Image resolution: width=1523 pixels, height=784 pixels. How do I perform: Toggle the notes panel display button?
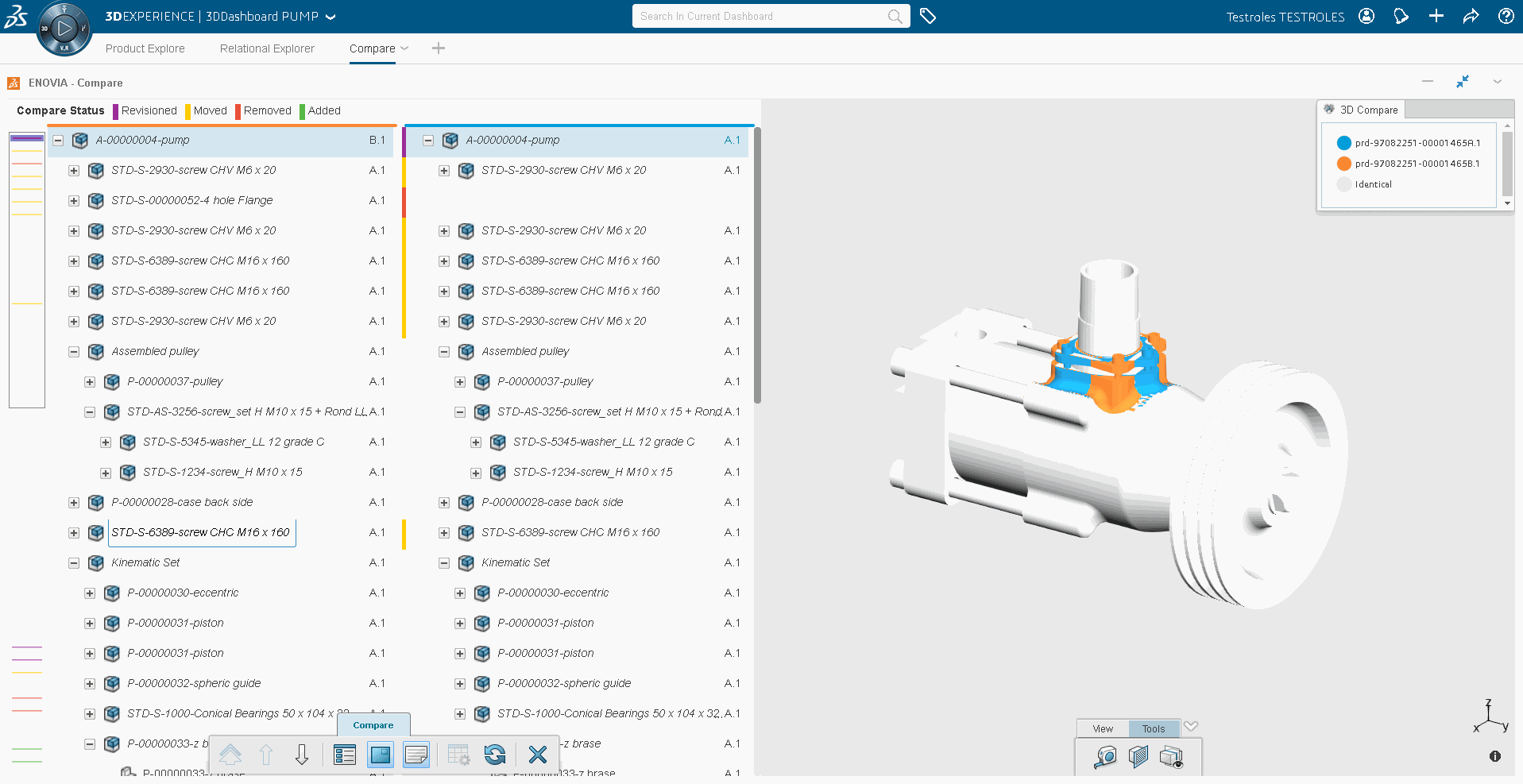(416, 755)
